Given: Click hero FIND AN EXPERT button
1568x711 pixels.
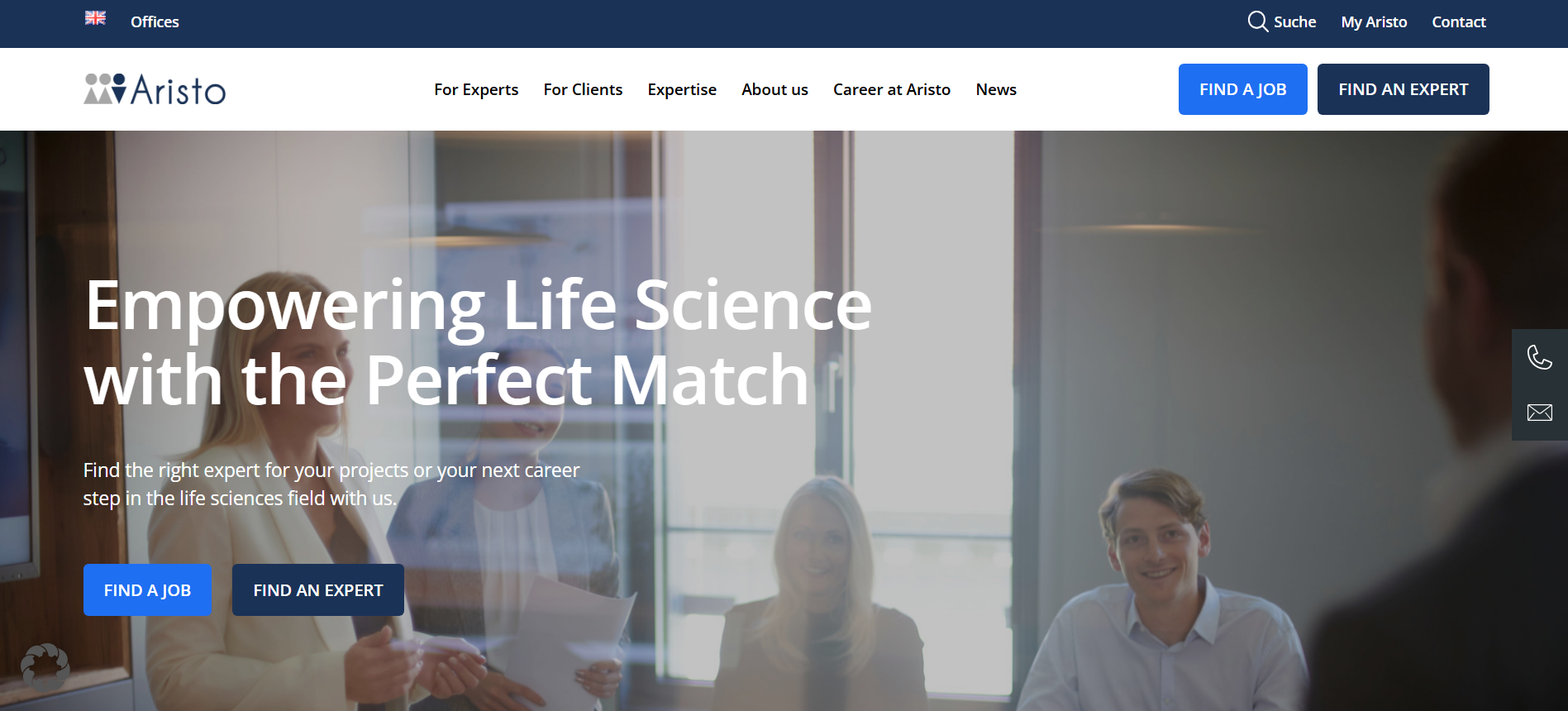Looking at the screenshot, I should click(318, 590).
